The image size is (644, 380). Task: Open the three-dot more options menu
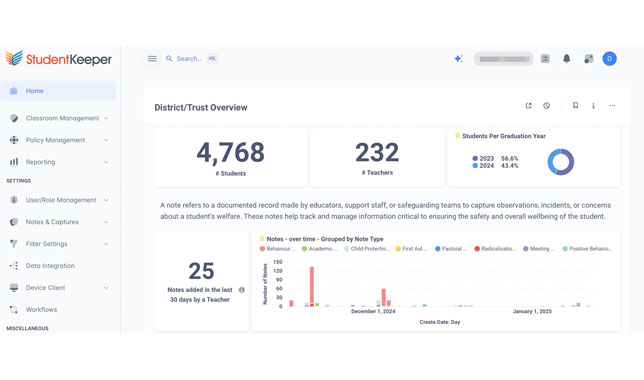tap(612, 106)
